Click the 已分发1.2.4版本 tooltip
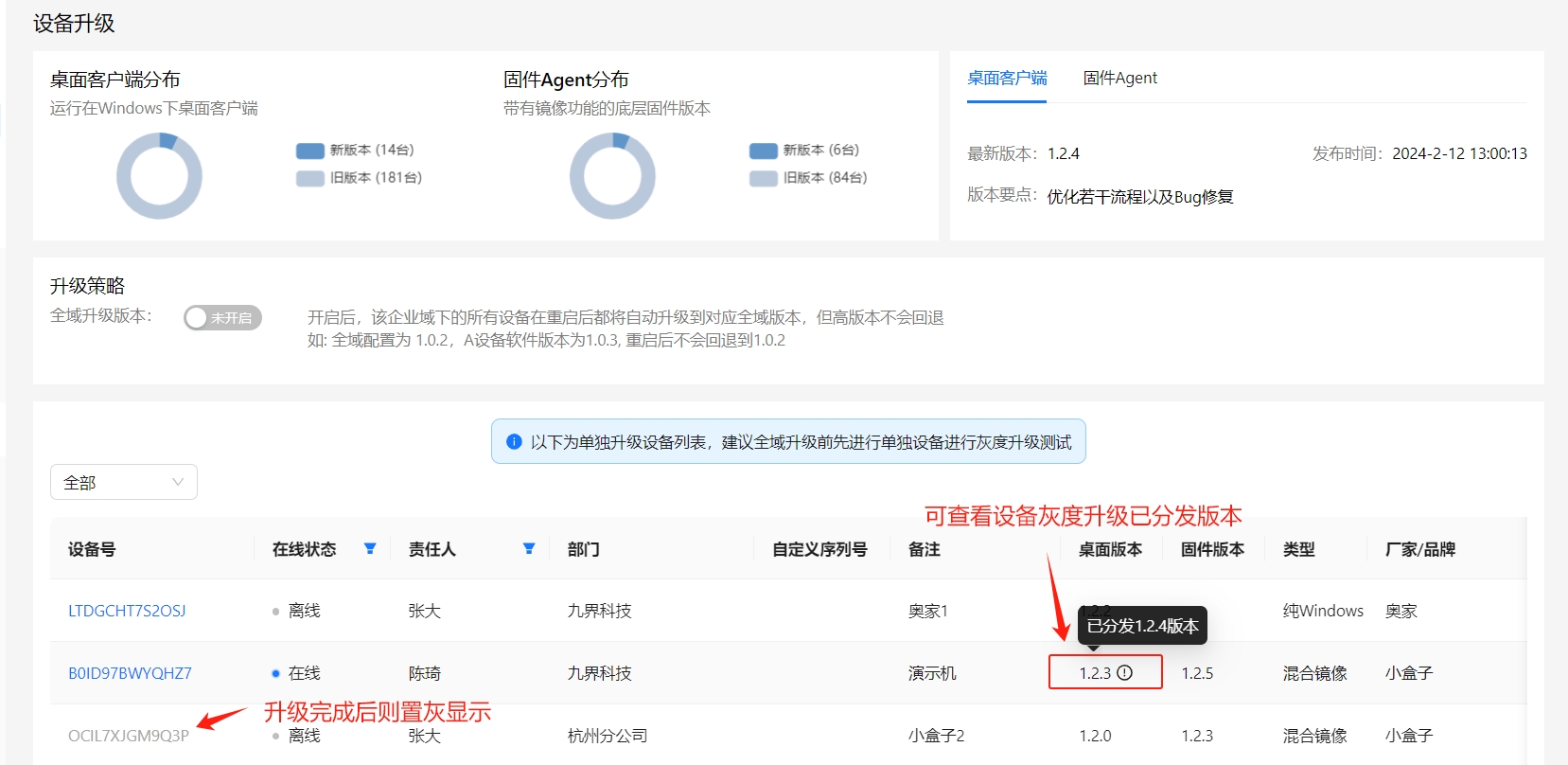The width and height of the screenshot is (1568, 765). [x=1142, y=626]
